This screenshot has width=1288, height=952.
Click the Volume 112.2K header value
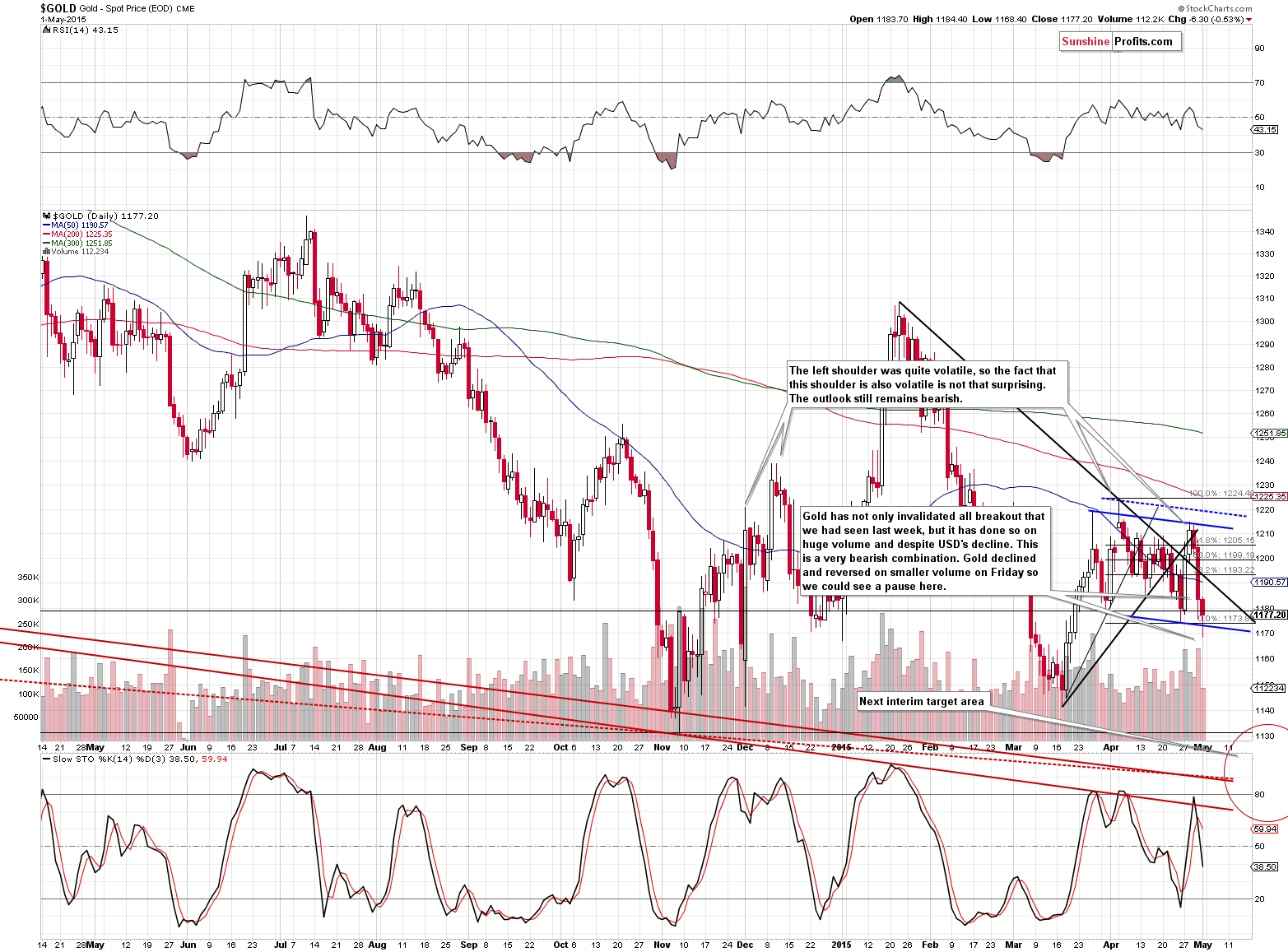1130,19
